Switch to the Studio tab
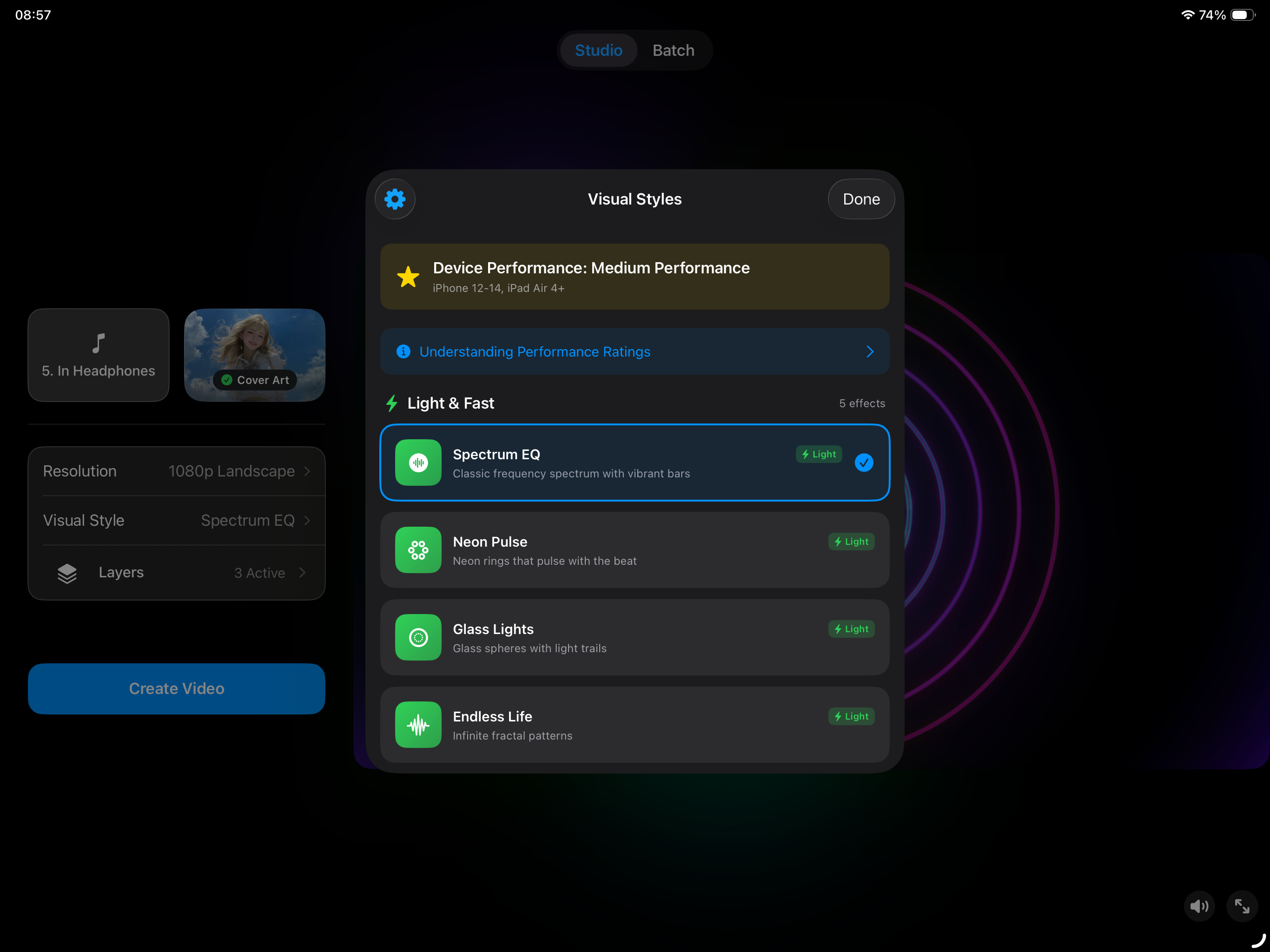Viewport: 1270px width, 952px height. click(598, 51)
